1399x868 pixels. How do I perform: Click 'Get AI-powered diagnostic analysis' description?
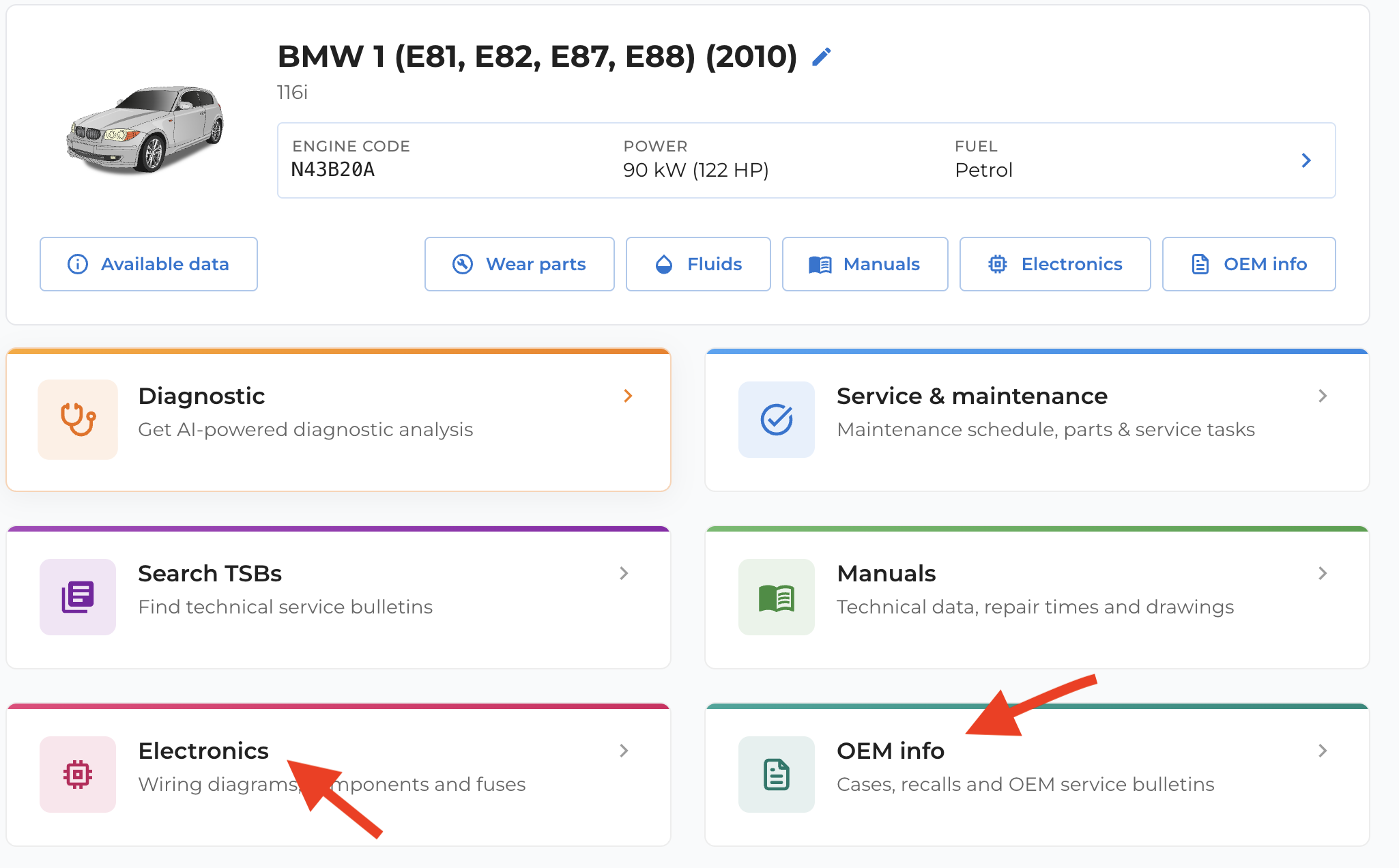(305, 429)
